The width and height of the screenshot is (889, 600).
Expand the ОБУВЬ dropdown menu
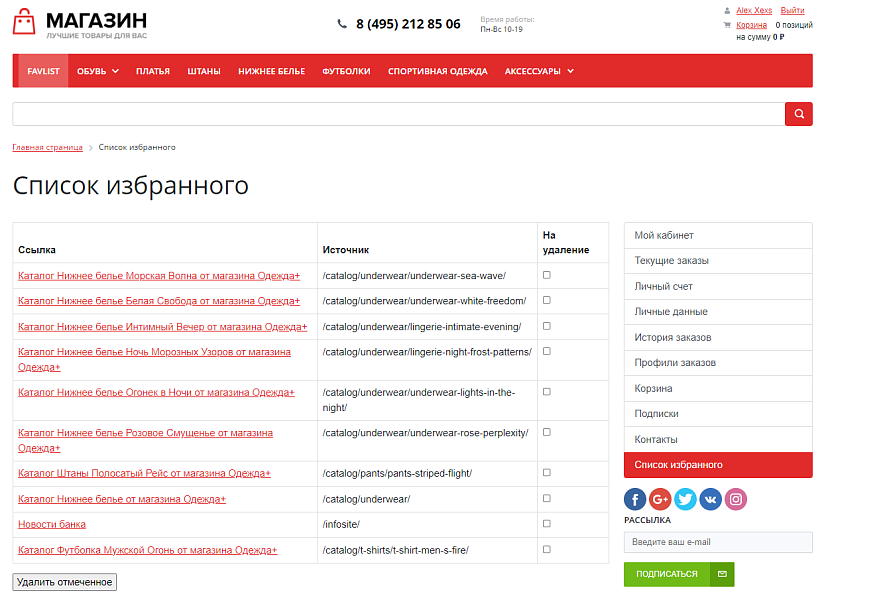[x=98, y=71]
